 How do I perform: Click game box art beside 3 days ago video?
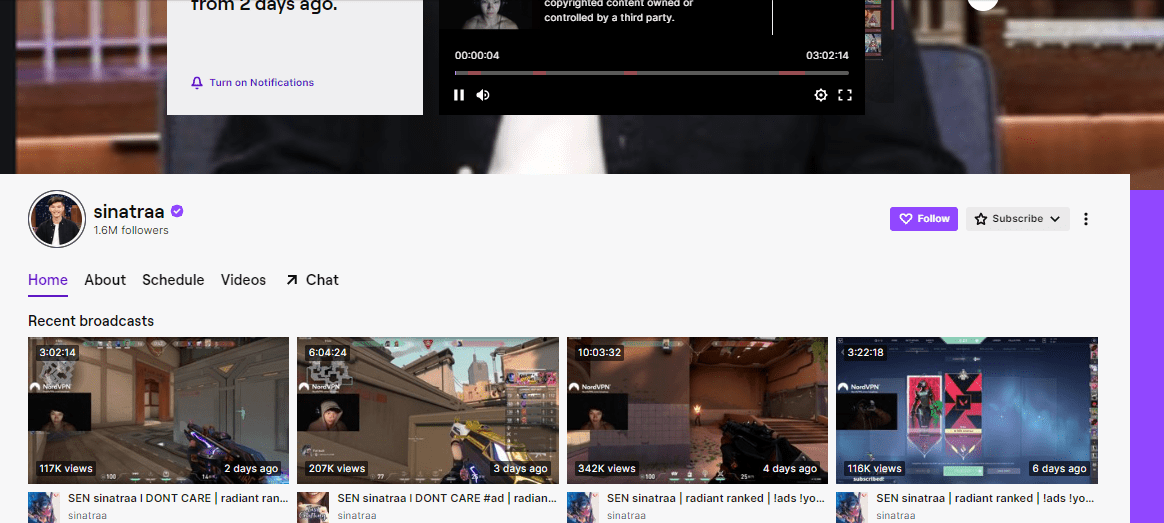[x=313, y=507]
